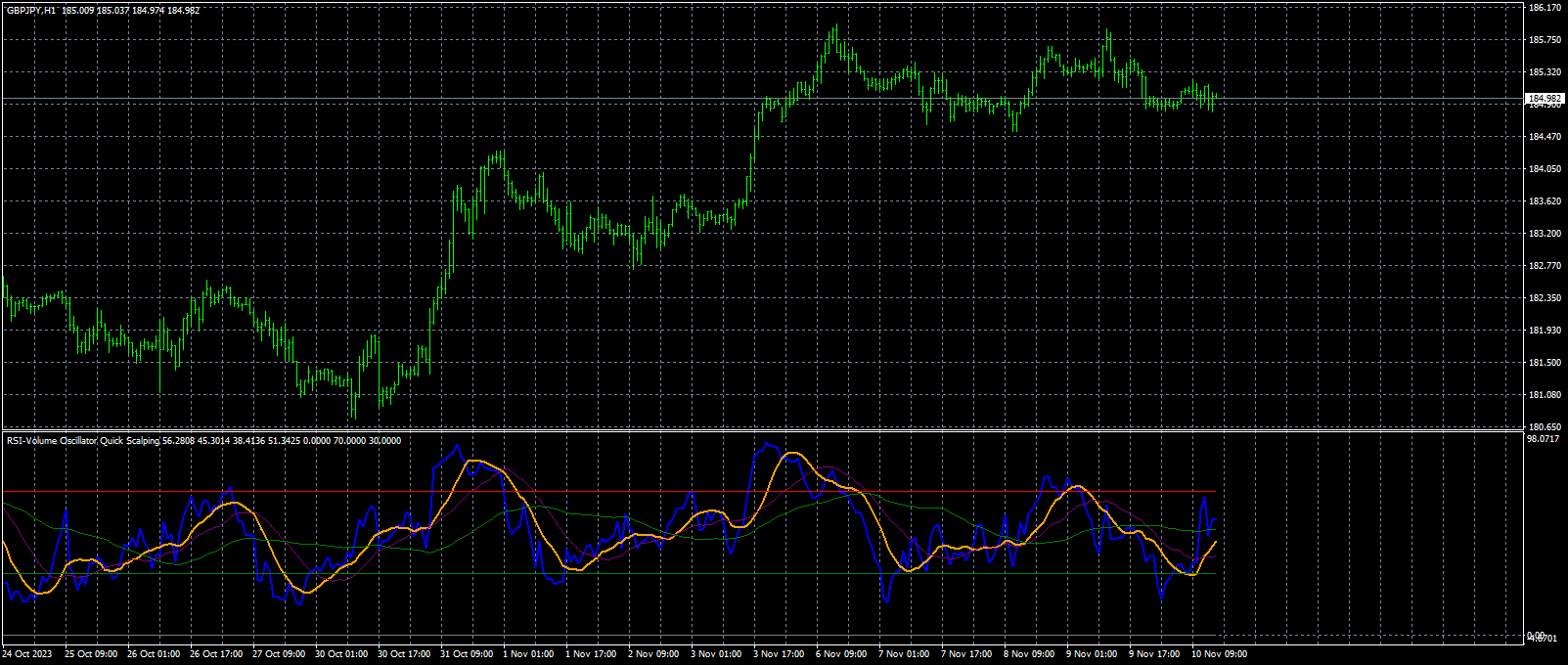Click the 7 Nov 01:00 time label
This screenshot has width=1568, height=665.
pos(904,654)
